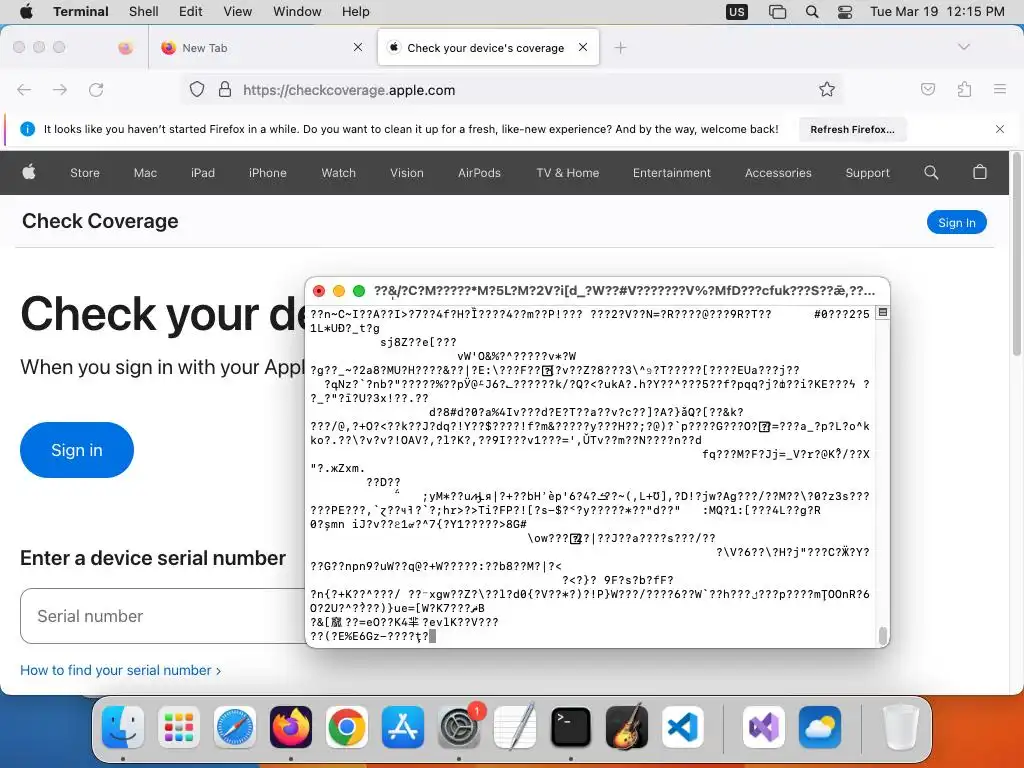Open the AirPods nav item
Viewport: 1024px width, 768px height.
[x=479, y=173]
